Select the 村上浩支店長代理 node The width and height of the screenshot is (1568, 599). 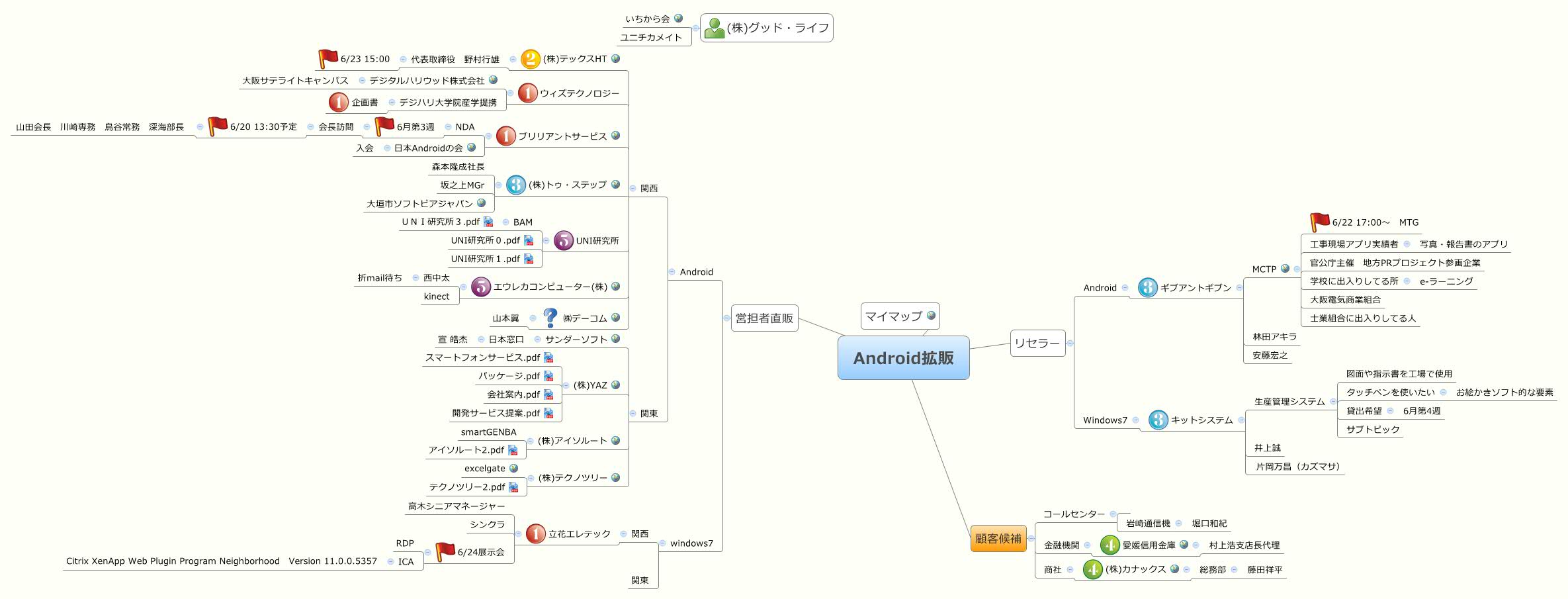[x=1244, y=545]
